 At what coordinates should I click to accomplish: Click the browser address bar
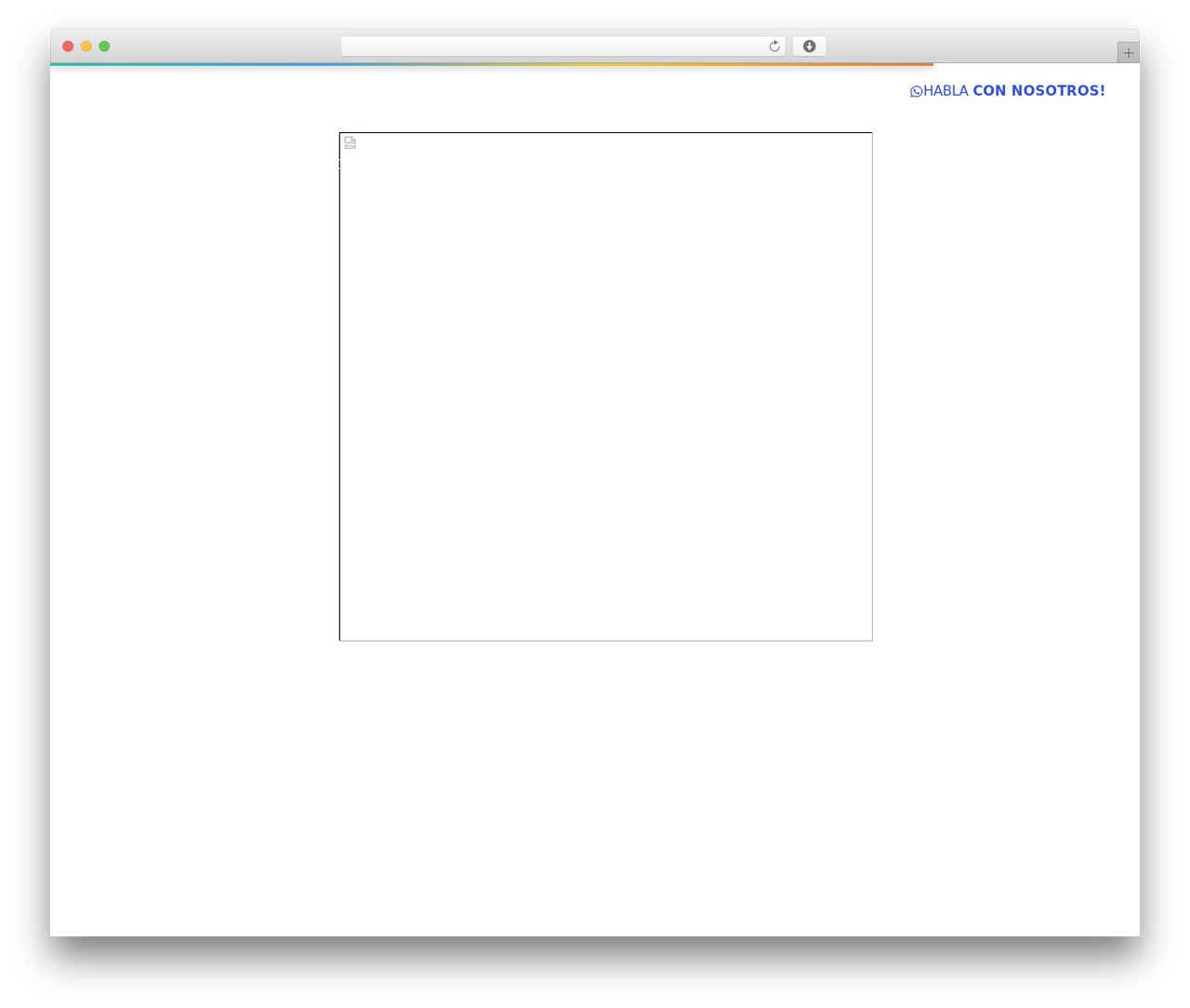click(562, 46)
